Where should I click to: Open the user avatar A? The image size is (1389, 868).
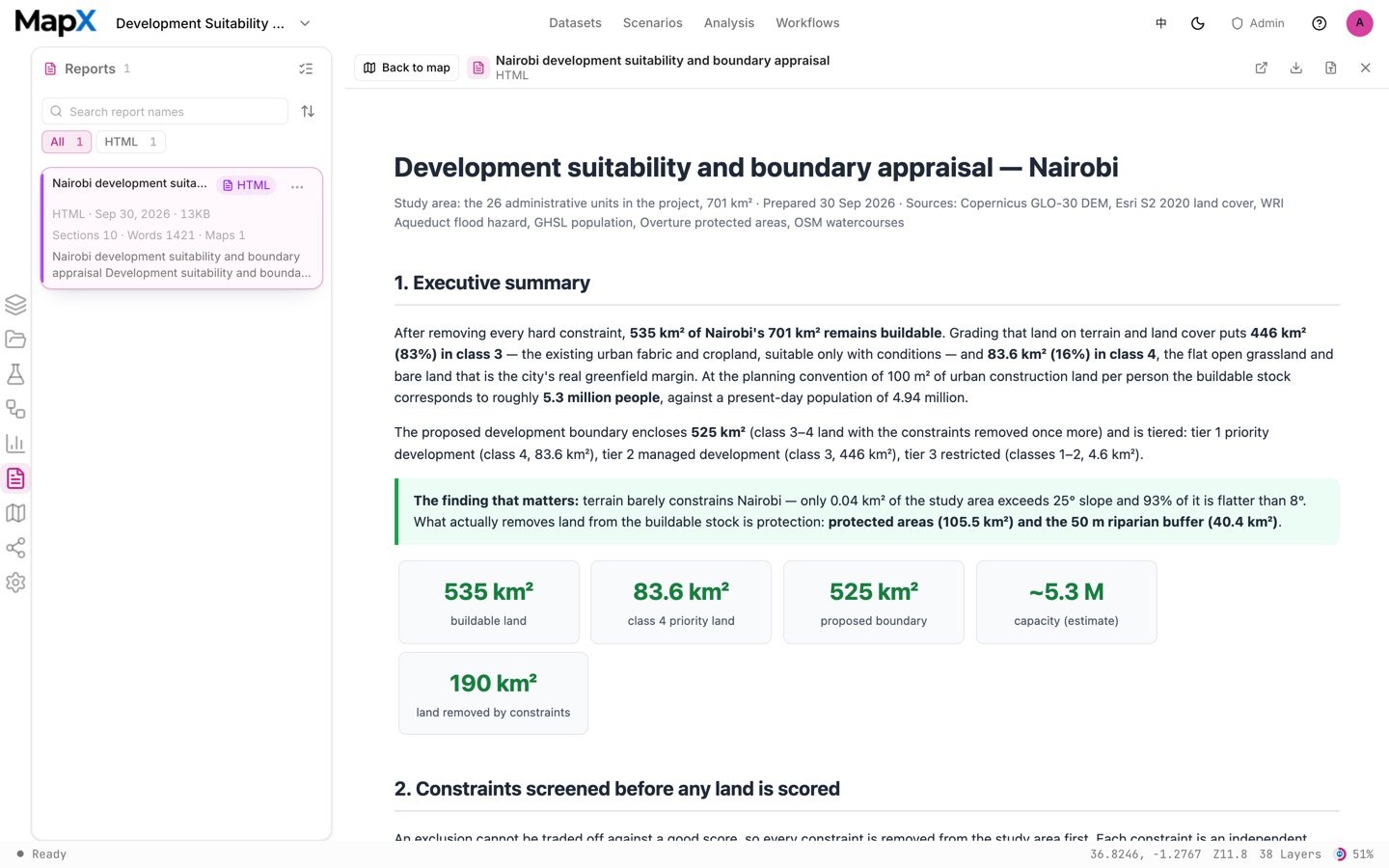(x=1360, y=23)
